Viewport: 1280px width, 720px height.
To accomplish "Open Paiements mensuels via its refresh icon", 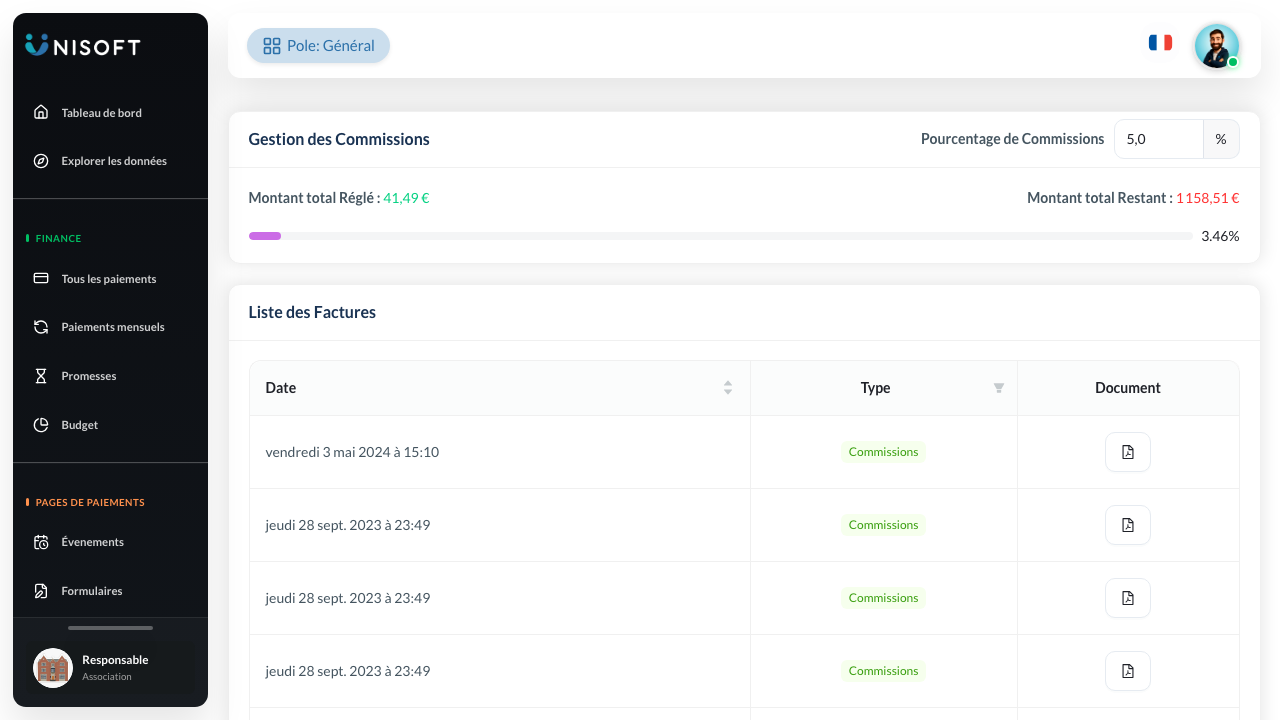I will [41, 327].
